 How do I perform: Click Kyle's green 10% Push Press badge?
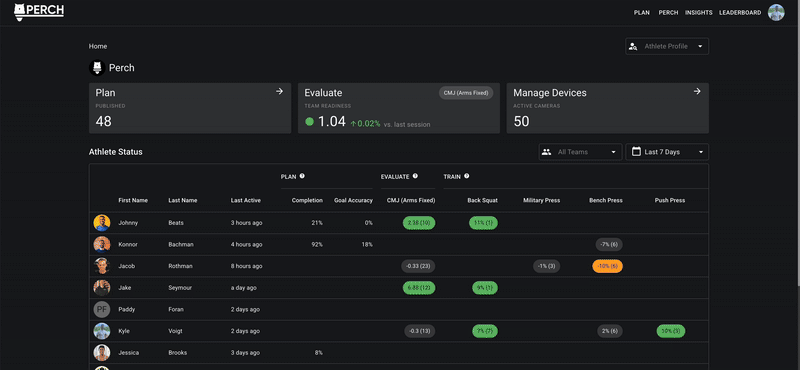pyautogui.click(x=671, y=331)
